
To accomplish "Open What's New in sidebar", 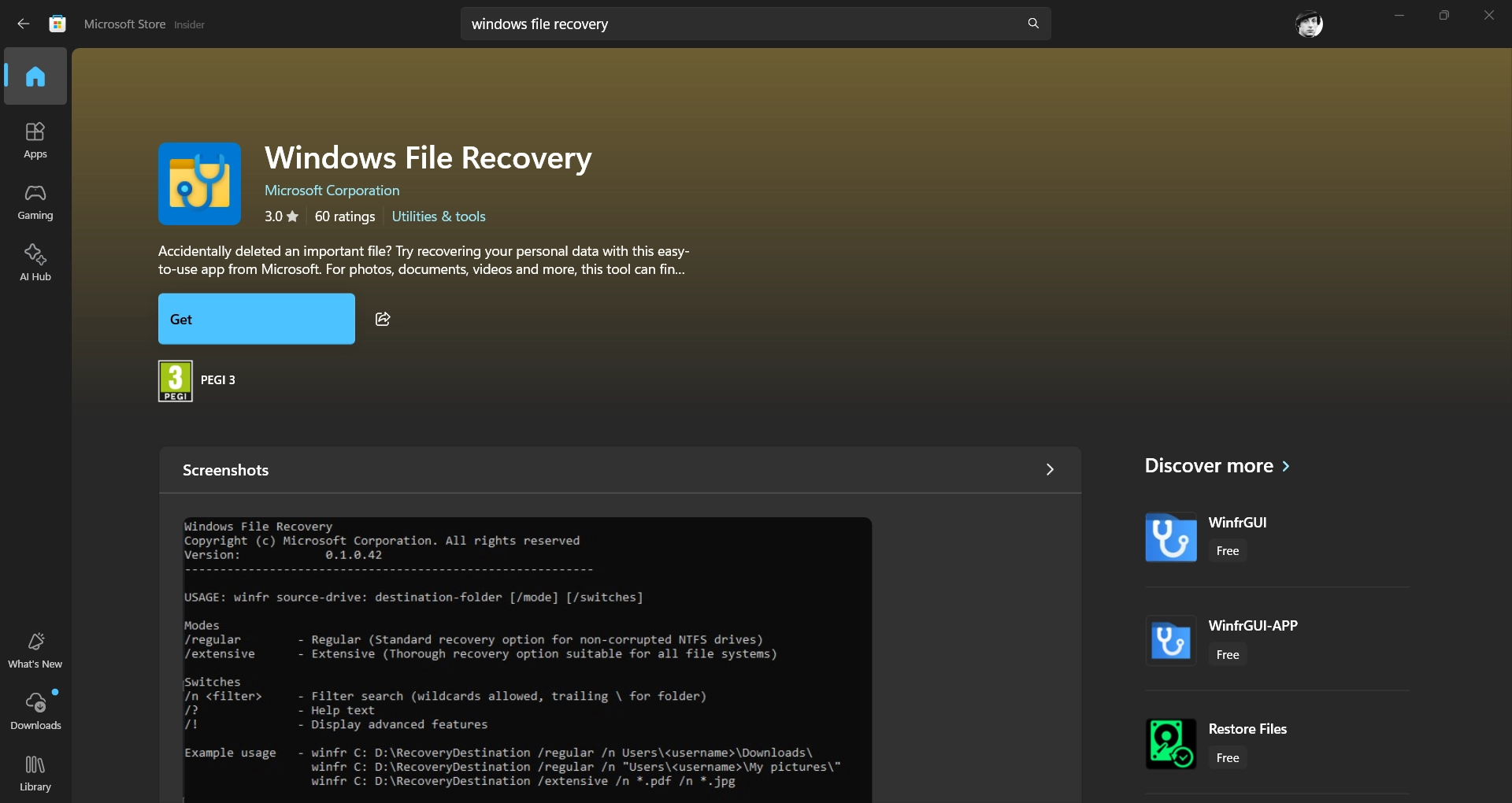I will pyautogui.click(x=35, y=650).
